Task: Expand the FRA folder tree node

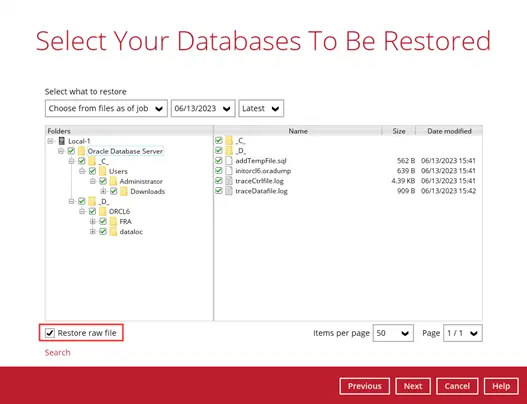Action: (92, 221)
